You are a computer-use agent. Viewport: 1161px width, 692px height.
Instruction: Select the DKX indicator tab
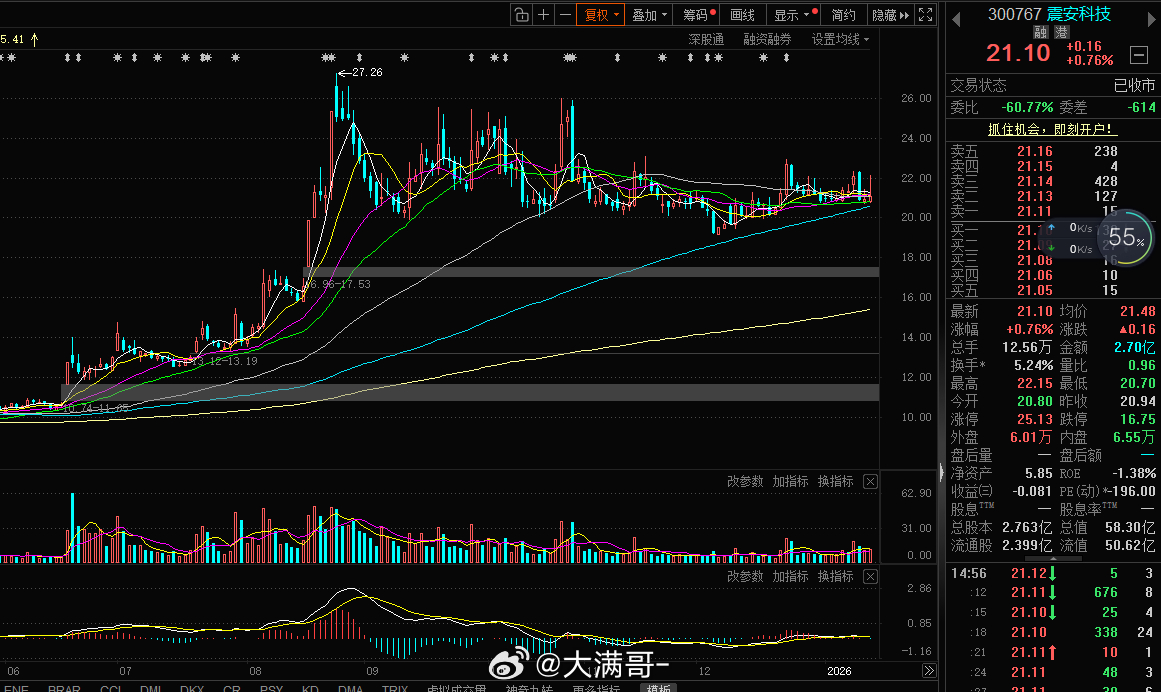(192, 688)
